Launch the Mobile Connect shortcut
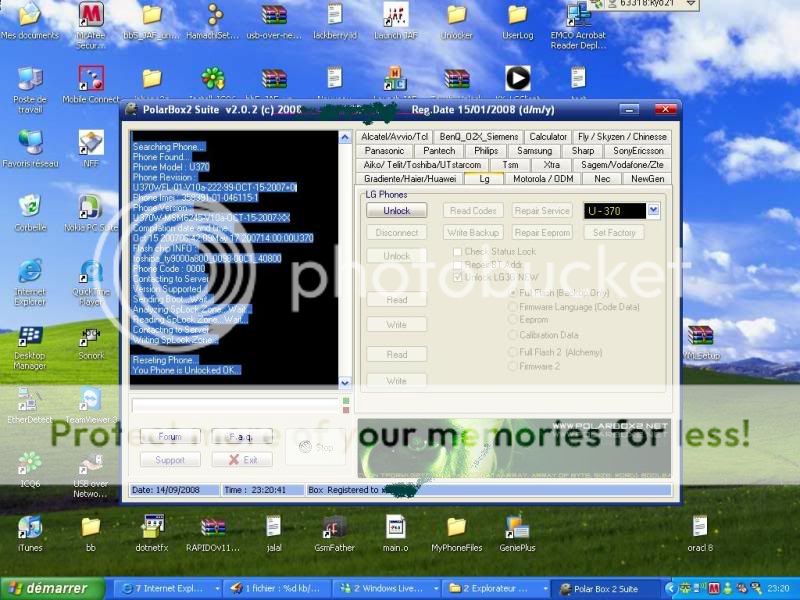Screen dimensions: 800x600 (91, 85)
